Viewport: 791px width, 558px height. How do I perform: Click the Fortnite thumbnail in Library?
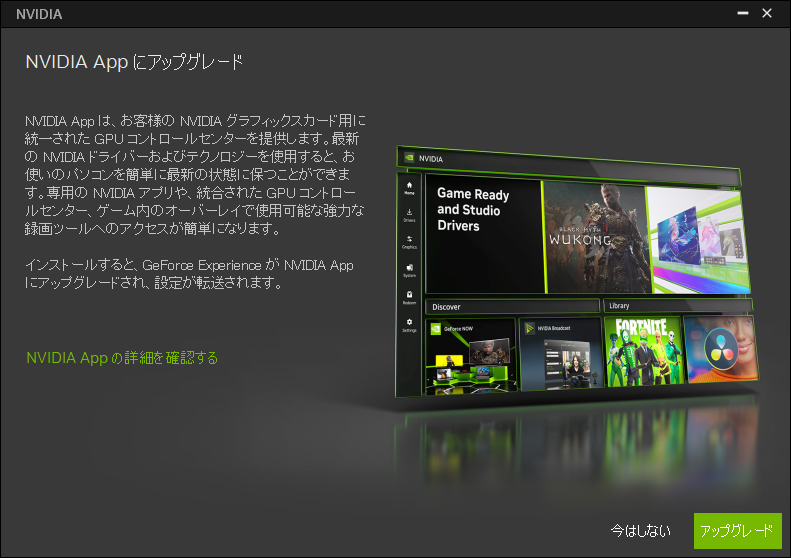642,352
